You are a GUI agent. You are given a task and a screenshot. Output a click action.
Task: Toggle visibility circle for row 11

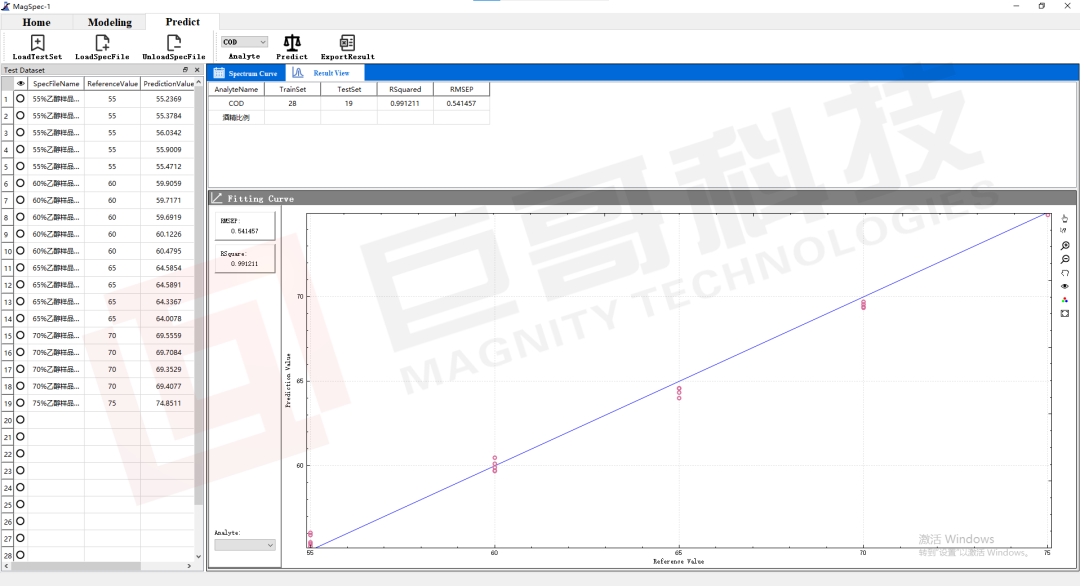[x=21, y=268]
